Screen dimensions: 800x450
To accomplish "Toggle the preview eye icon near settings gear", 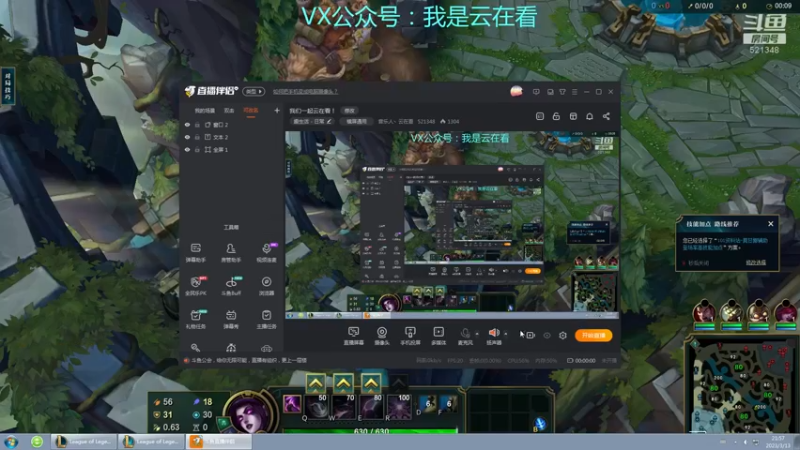I will 547,336.
